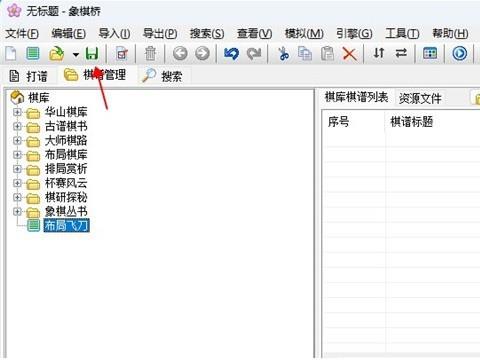Click the gray redo icon
Screen dimensions: 480x360
pyautogui.click(x=254, y=53)
